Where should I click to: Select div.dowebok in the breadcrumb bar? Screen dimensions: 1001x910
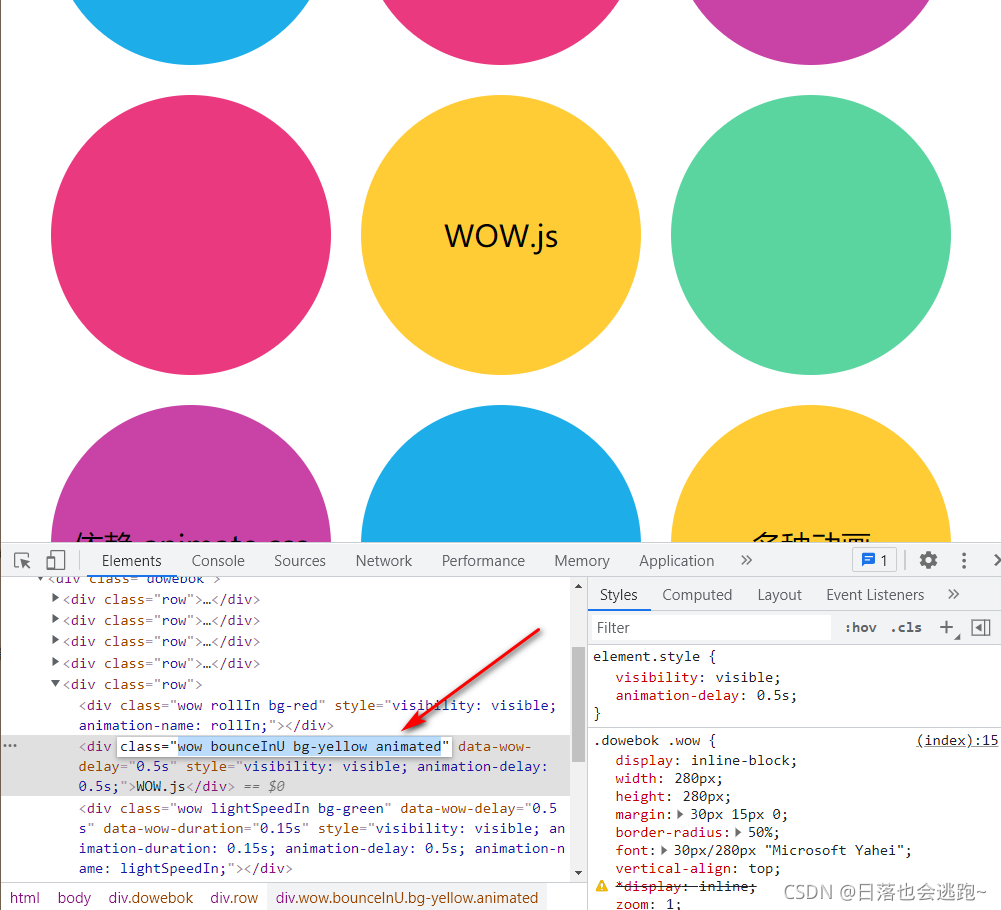tap(151, 897)
